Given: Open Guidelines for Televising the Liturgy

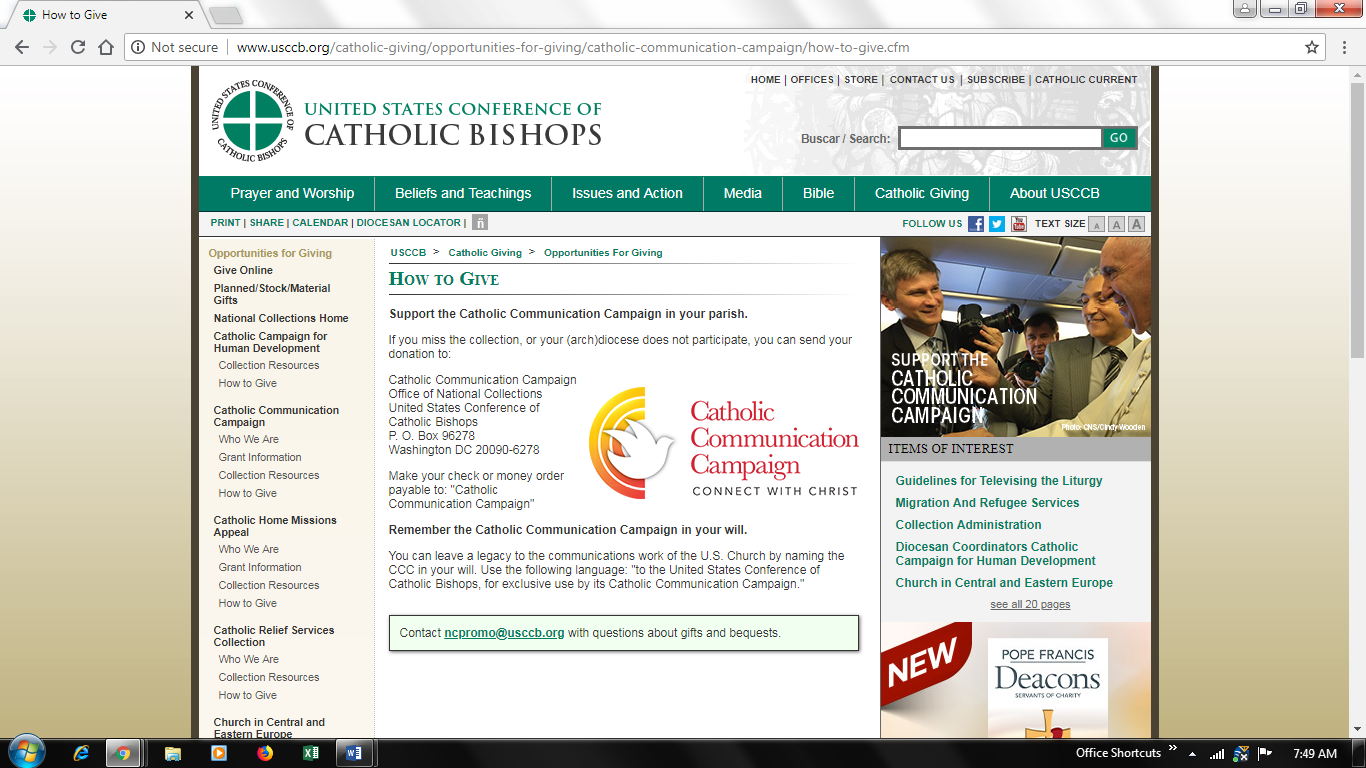Looking at the screenshot, I should (x=999, y=481).
